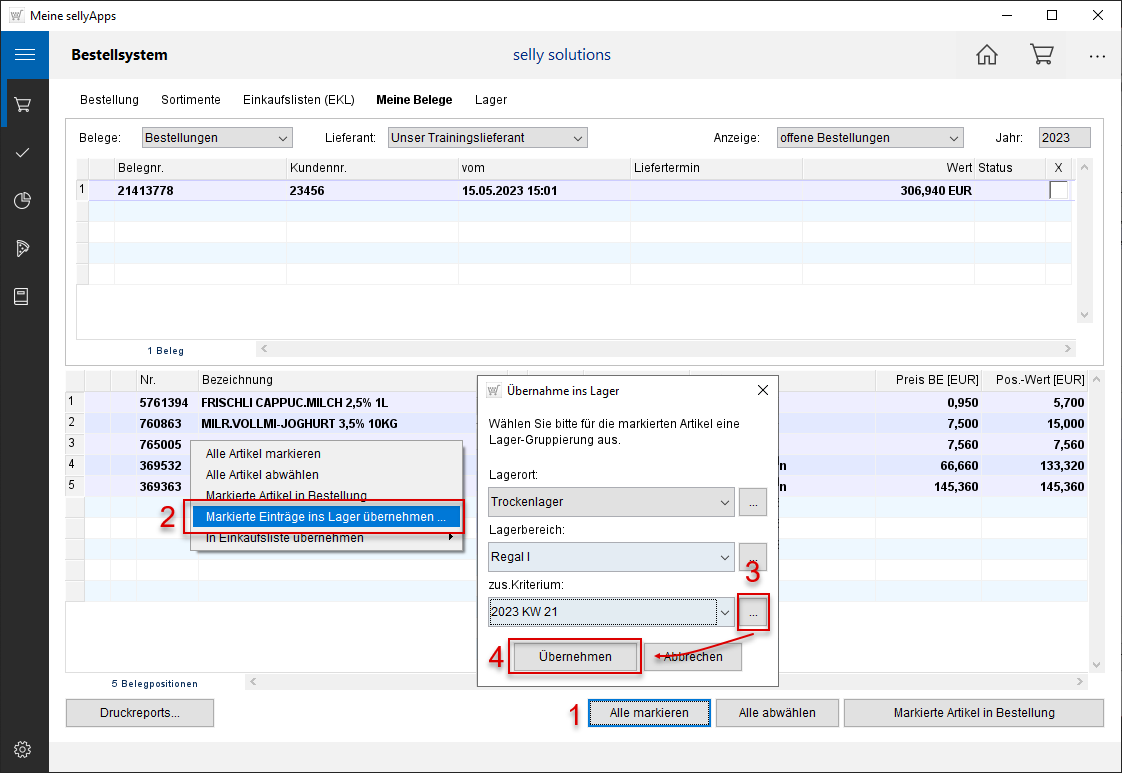
Task: Select the checkmark icon in sidebar
Action: [23, 152]
